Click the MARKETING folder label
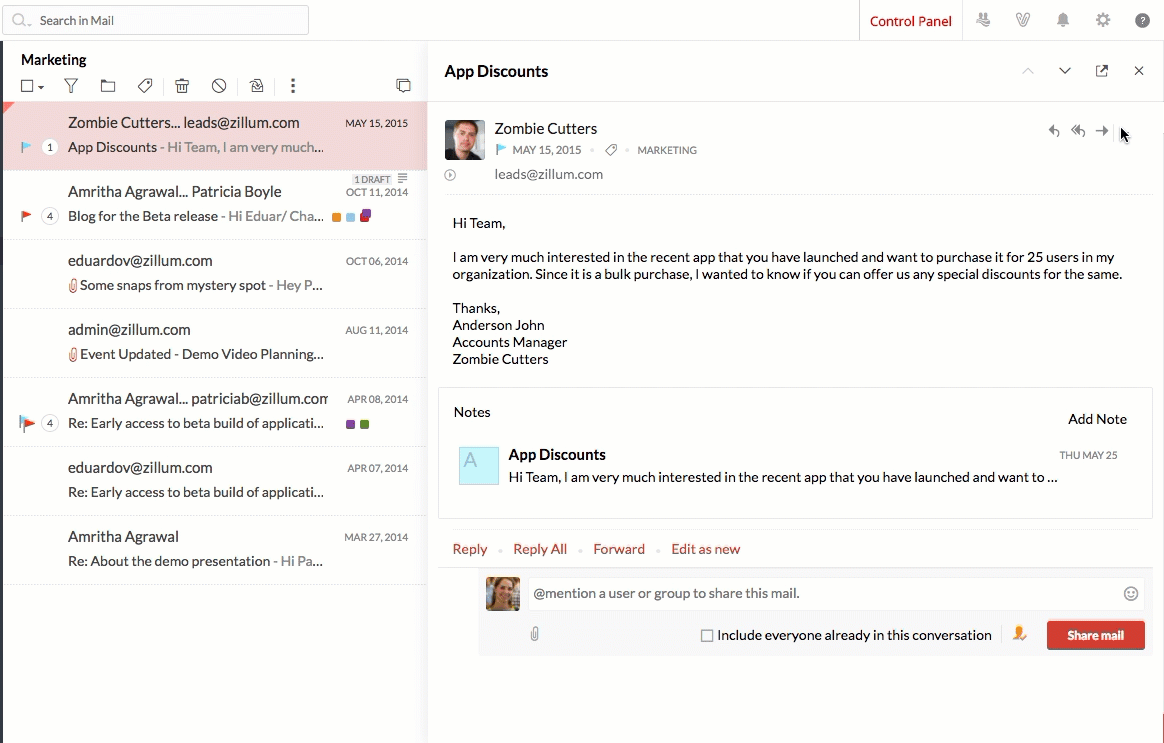 click(667, 150)
